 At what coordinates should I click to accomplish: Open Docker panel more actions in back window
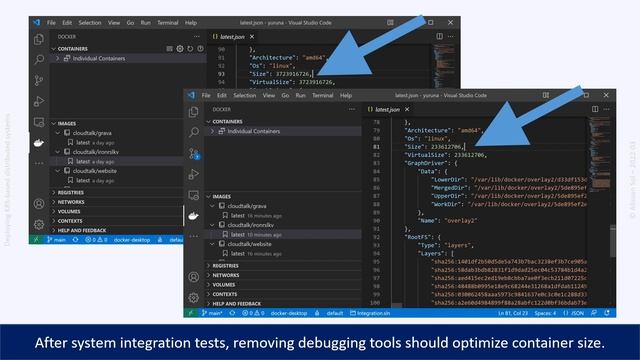(197, 36)
